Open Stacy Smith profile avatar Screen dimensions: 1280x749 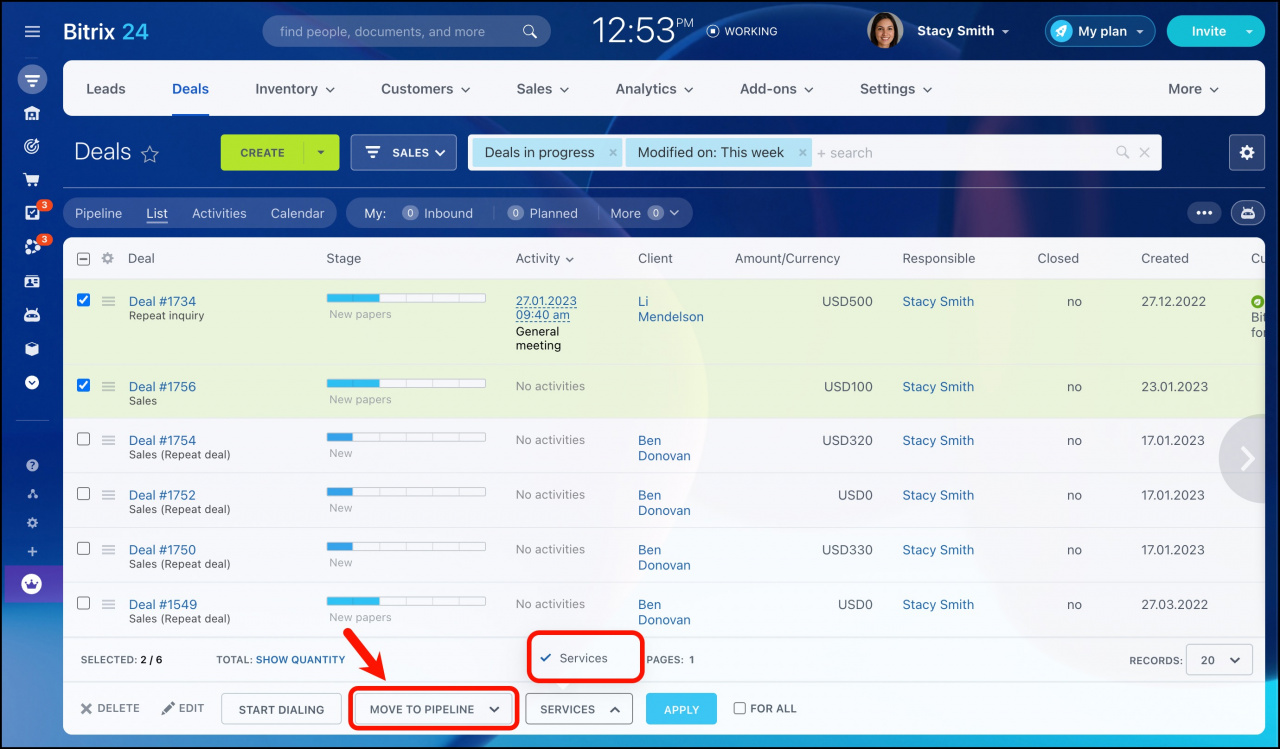point(885,31)
